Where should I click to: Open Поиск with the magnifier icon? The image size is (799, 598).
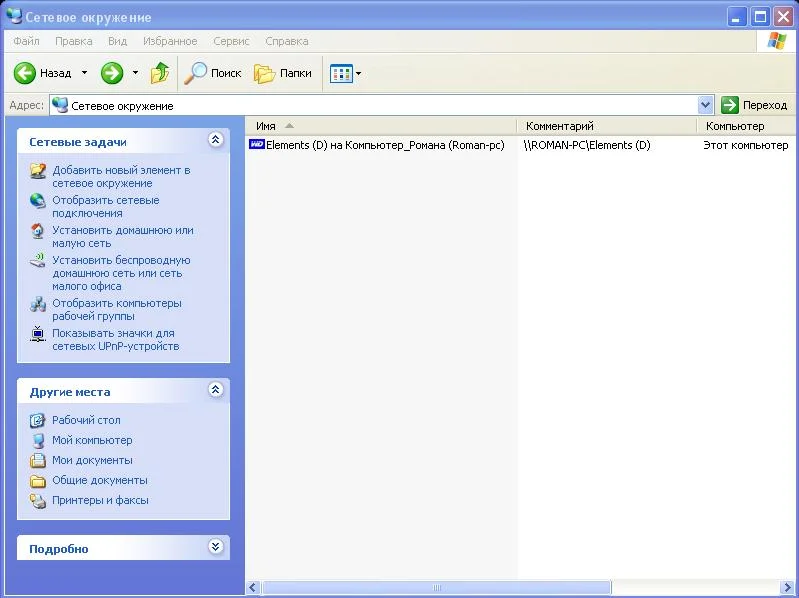(196, 73)
